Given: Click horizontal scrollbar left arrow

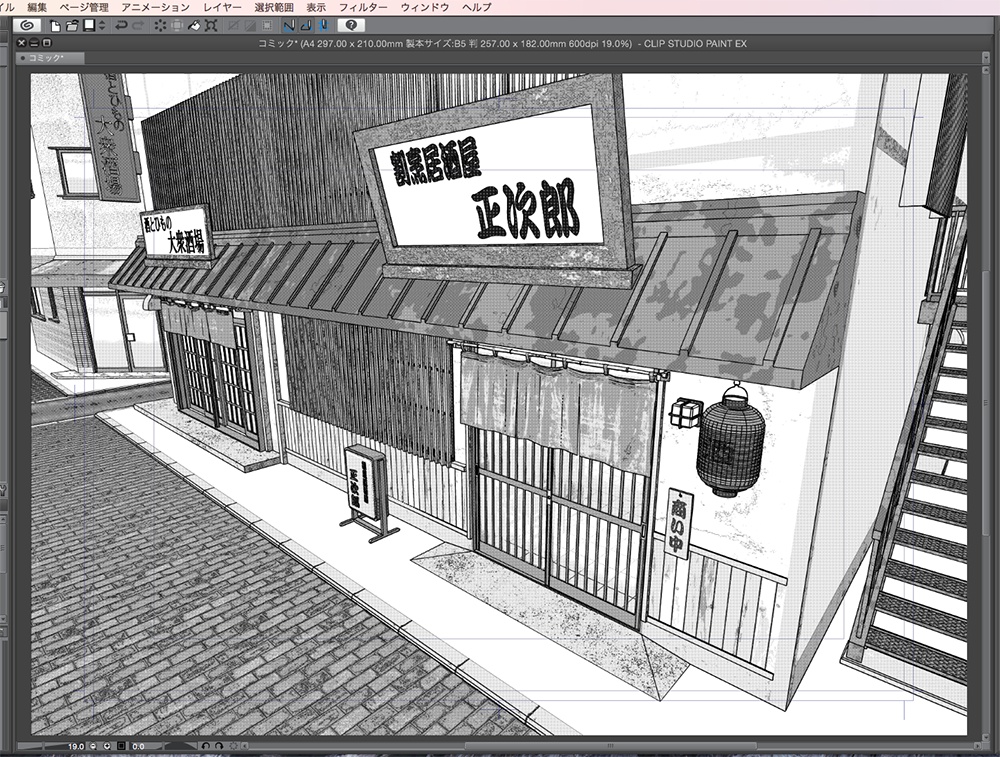Looking at the screenshot, I should click(x=246, y=746).
